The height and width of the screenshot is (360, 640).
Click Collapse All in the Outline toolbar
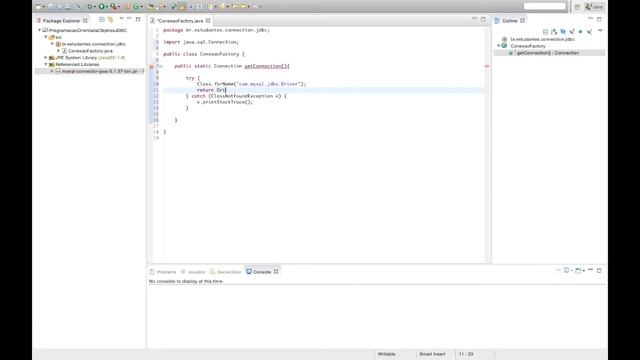coord(545,31)
